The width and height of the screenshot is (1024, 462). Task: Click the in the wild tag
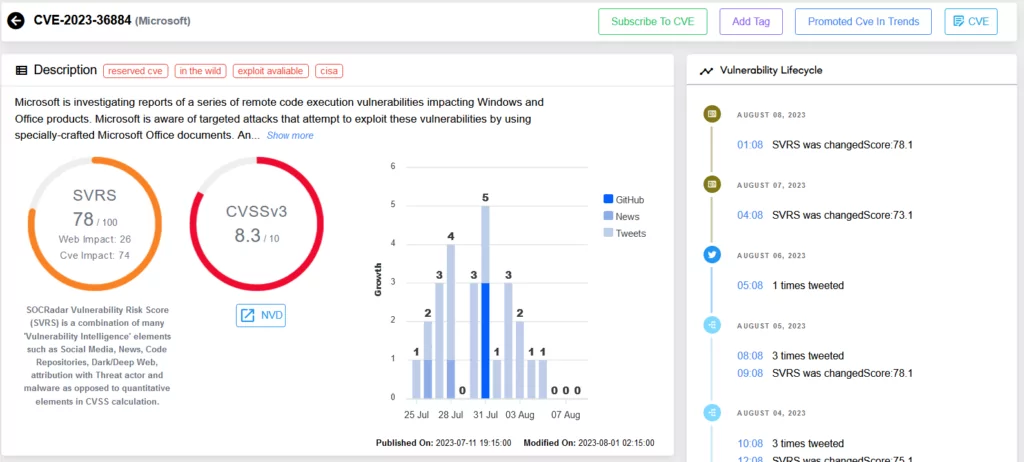[200, 71]
